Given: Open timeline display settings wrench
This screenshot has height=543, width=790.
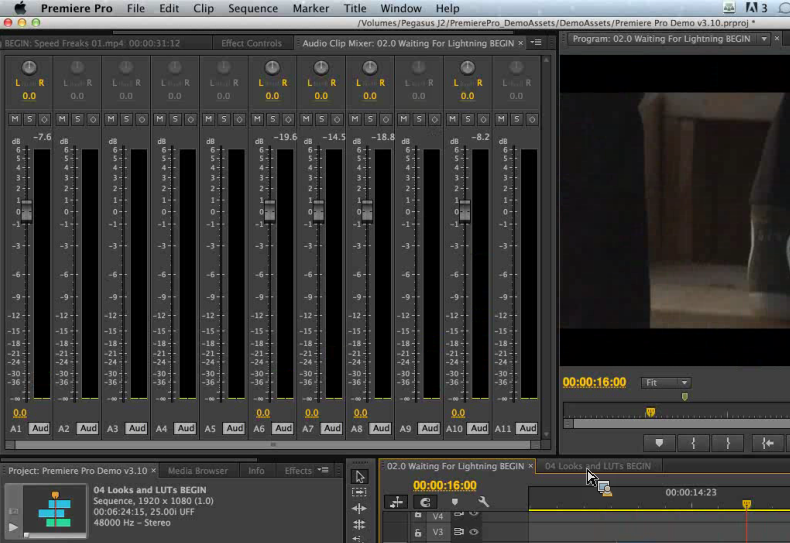Looking at the screenshot, I should [483, 502].
